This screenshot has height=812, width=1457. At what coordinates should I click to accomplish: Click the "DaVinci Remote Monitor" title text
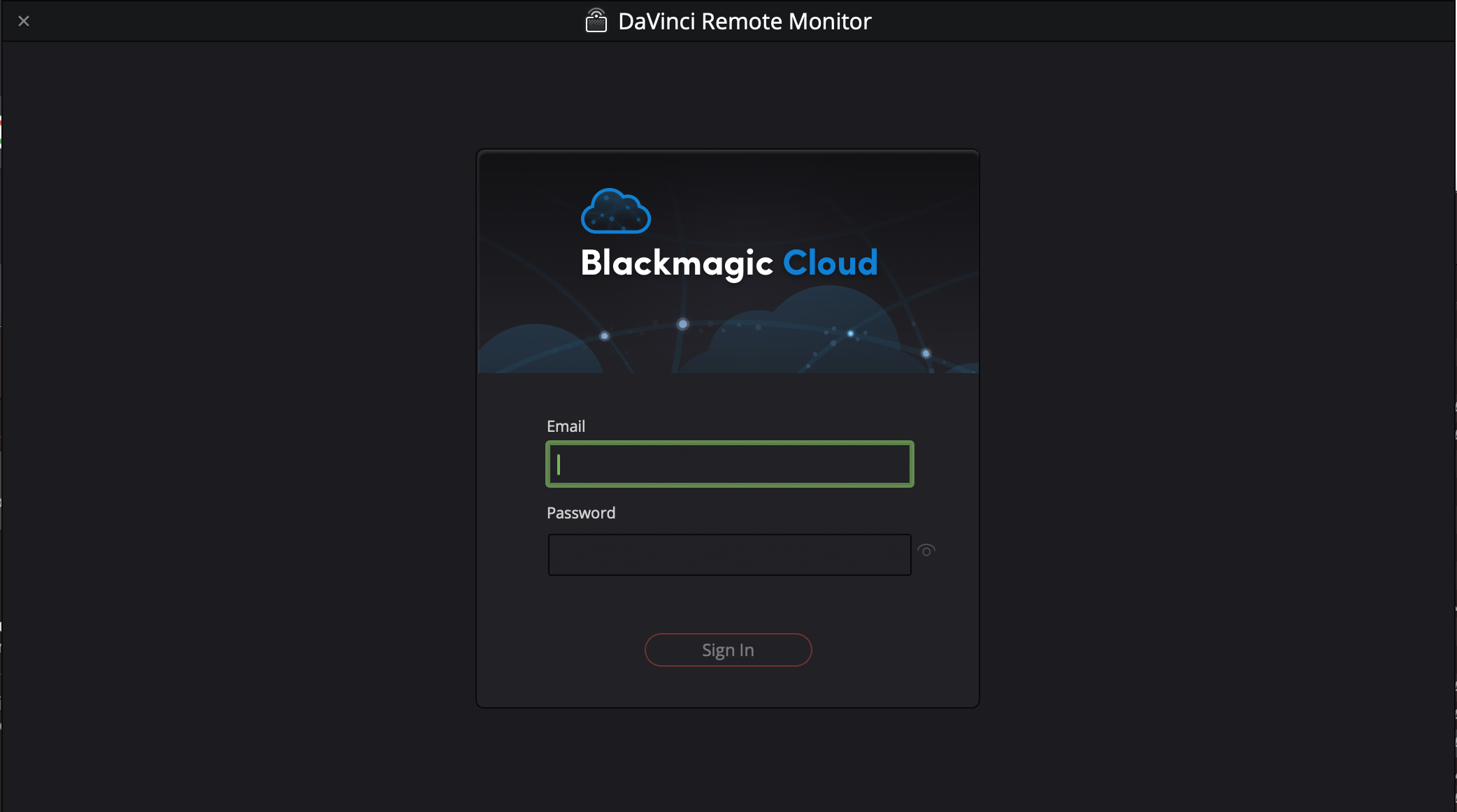[745, 21]
